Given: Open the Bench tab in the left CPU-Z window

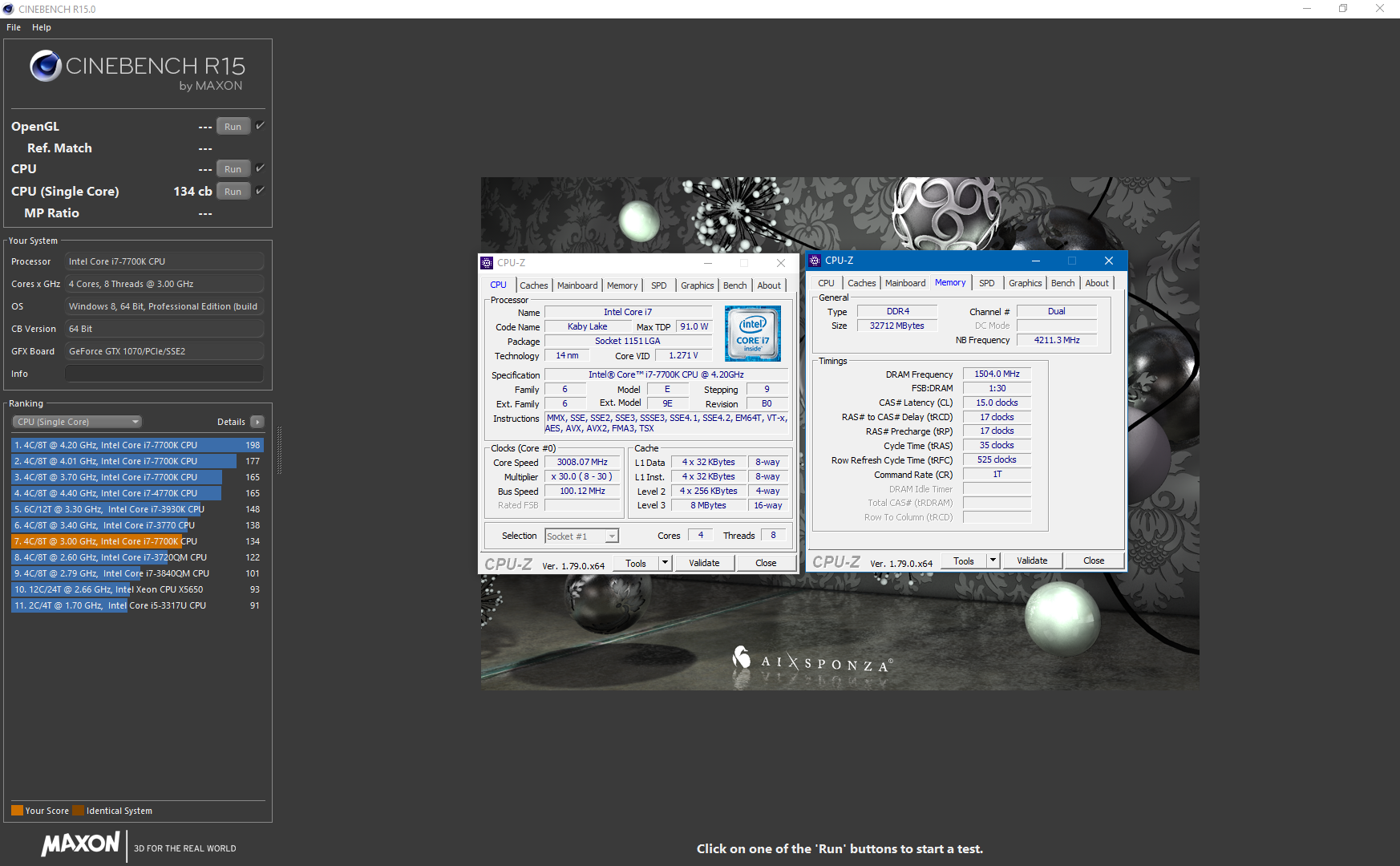Looking at the screenshot, I should point(735,285).
